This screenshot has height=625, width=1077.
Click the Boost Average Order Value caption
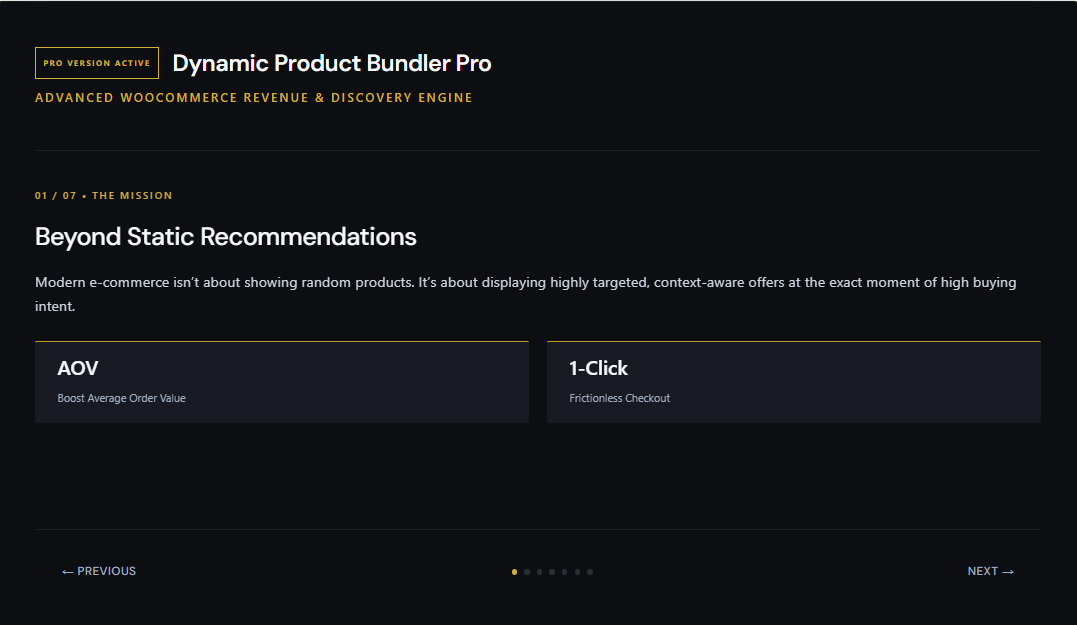(x=122, y=398)
